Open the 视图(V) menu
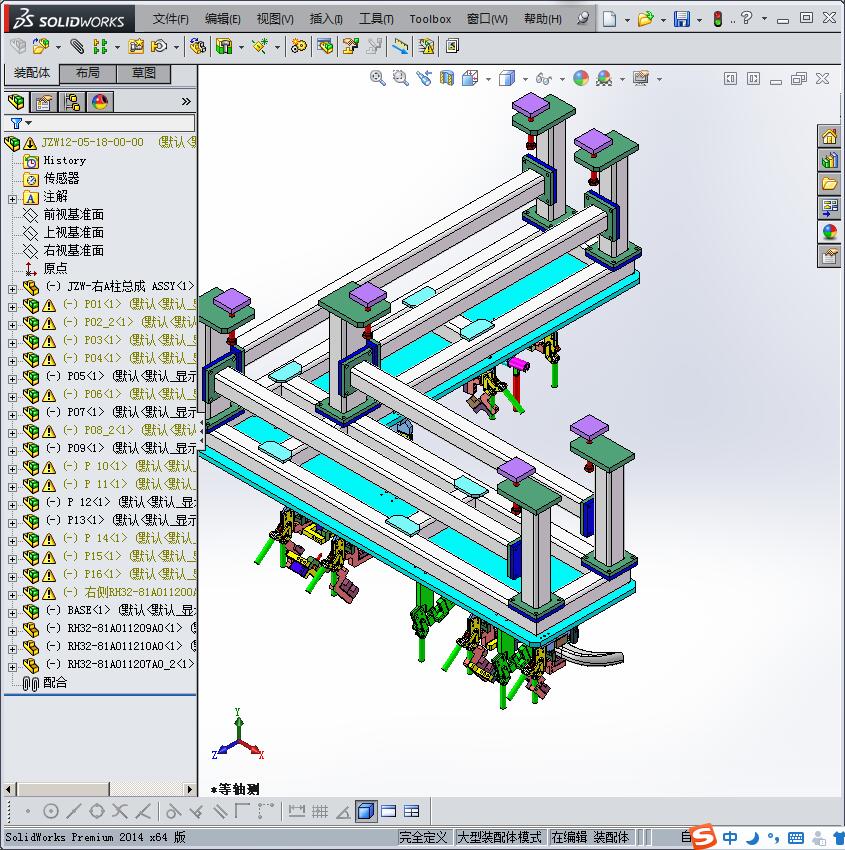This screenshot has height=850, width=845. tap(275, 19)
